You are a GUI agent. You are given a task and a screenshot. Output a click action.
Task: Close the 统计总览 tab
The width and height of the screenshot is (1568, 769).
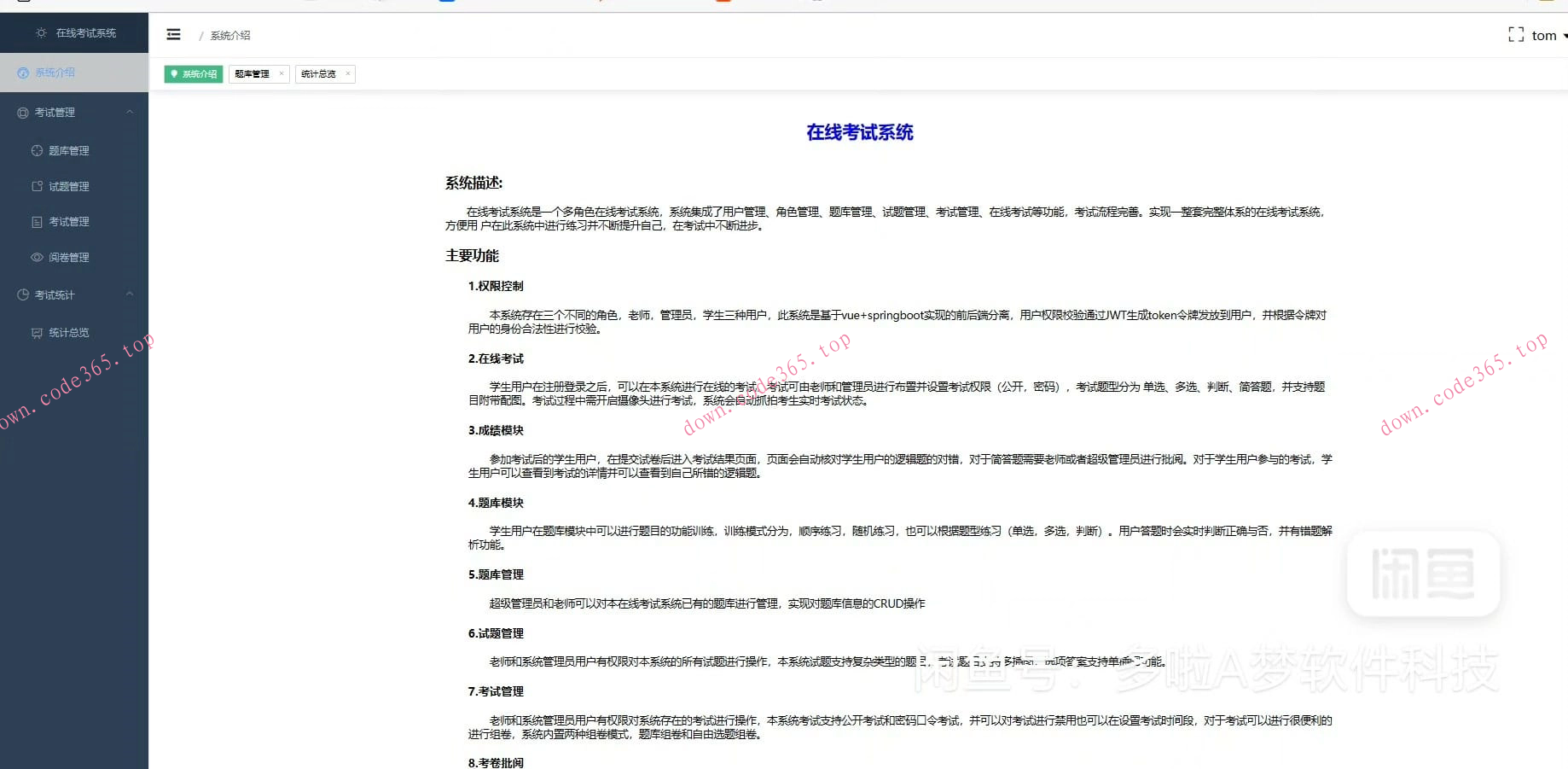coord(348,74)
